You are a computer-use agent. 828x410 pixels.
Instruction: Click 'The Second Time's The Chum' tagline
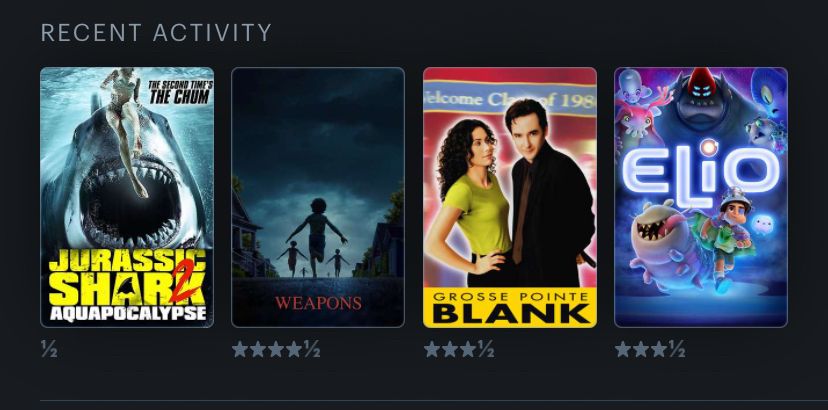point(180,92)
